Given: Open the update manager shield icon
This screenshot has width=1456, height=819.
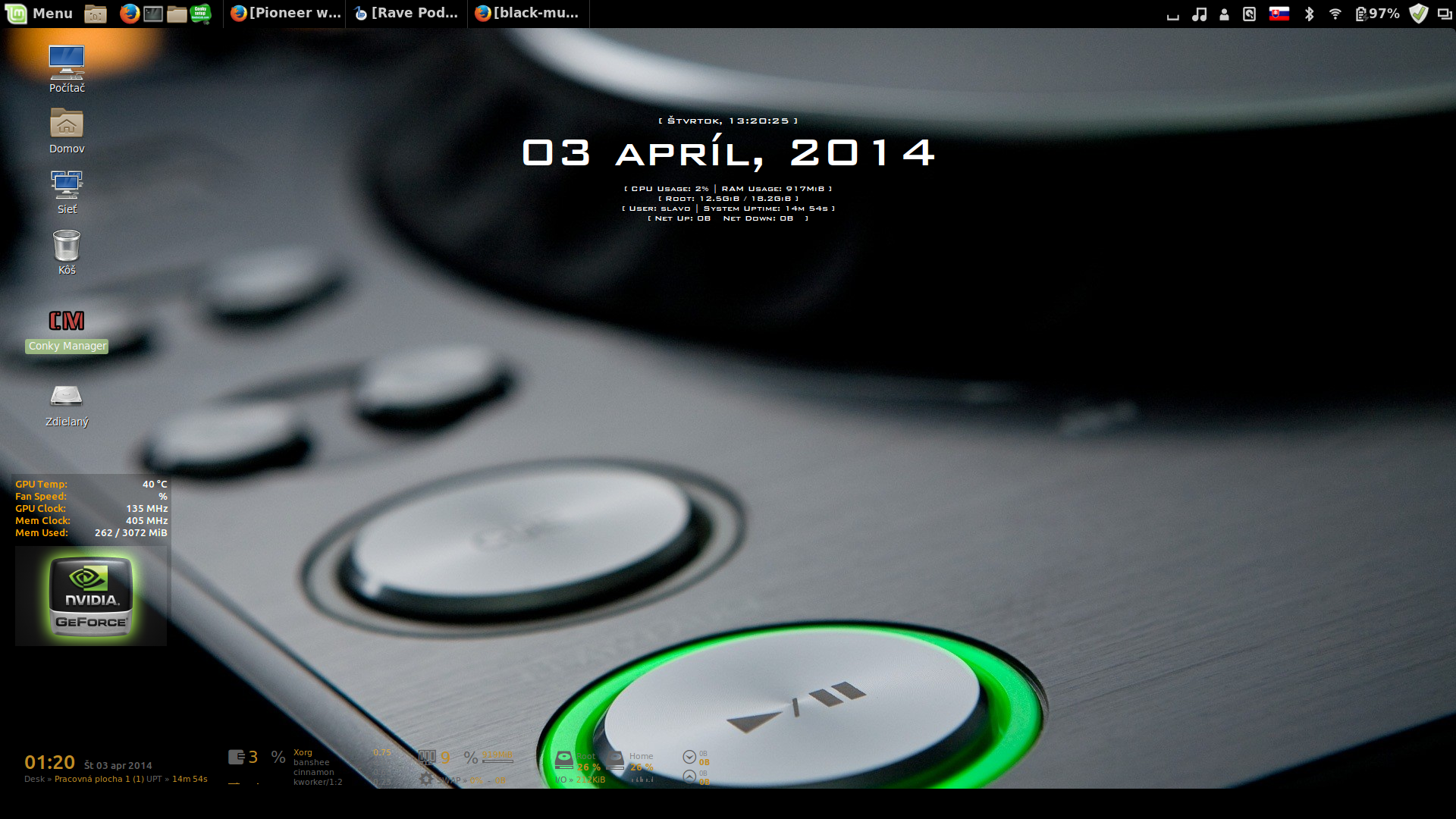Looking at the screenshot, I should tap(1419, 14).
